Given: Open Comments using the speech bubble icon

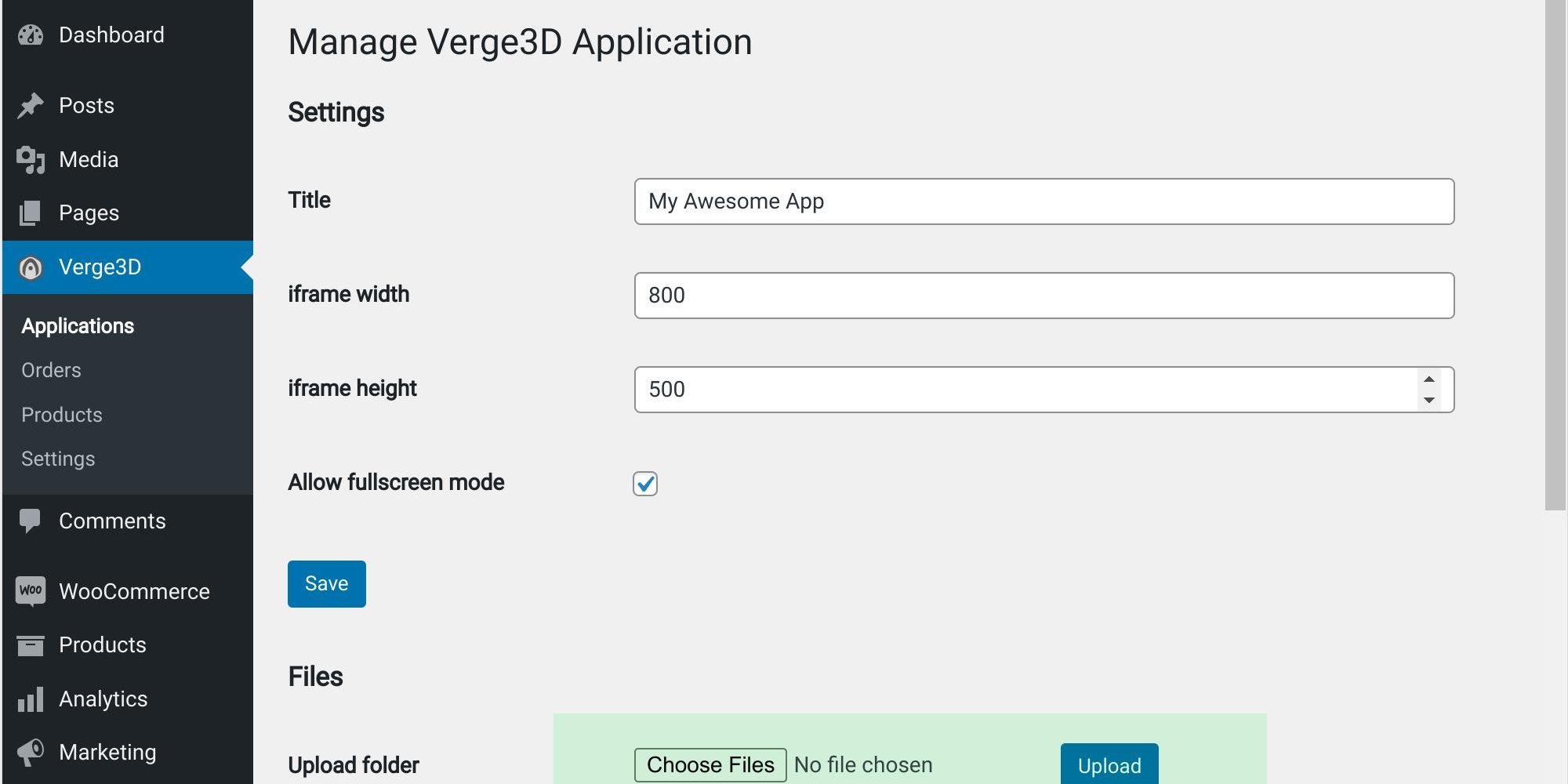Looking at the screenshot, I should pos(31,520).
